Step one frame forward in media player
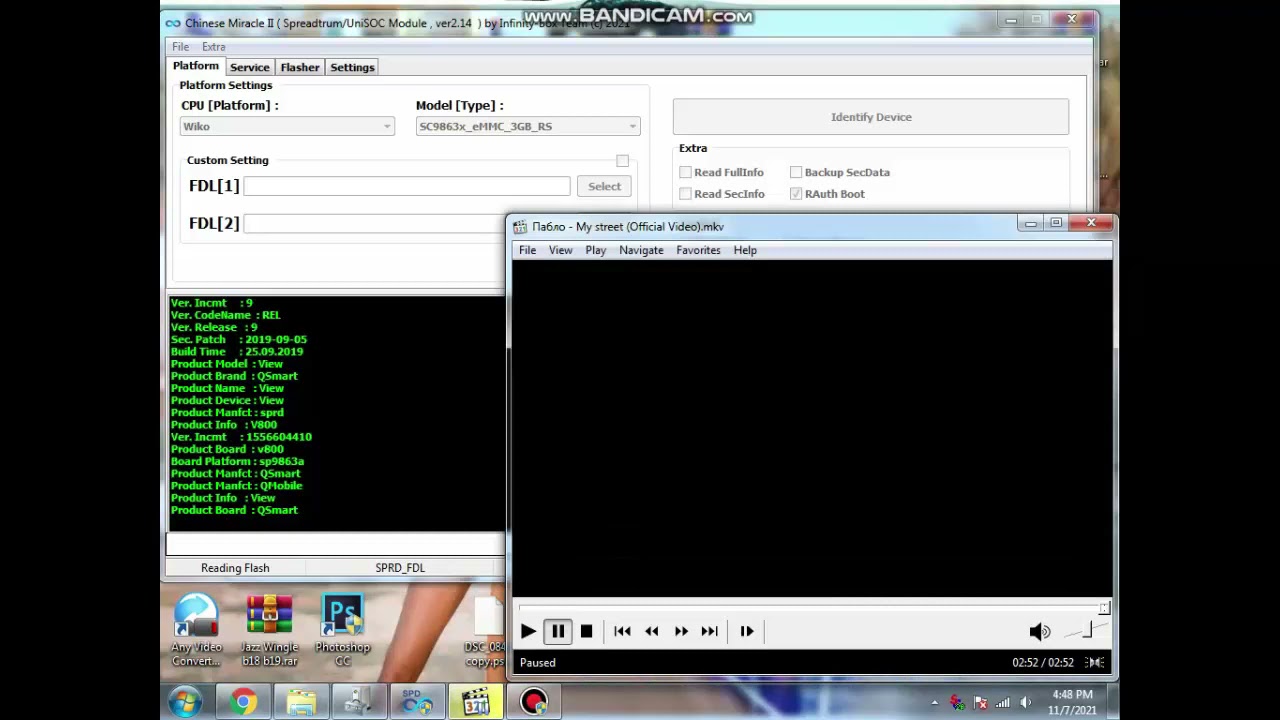This screenshot has height=720, width=1280. 747,631
